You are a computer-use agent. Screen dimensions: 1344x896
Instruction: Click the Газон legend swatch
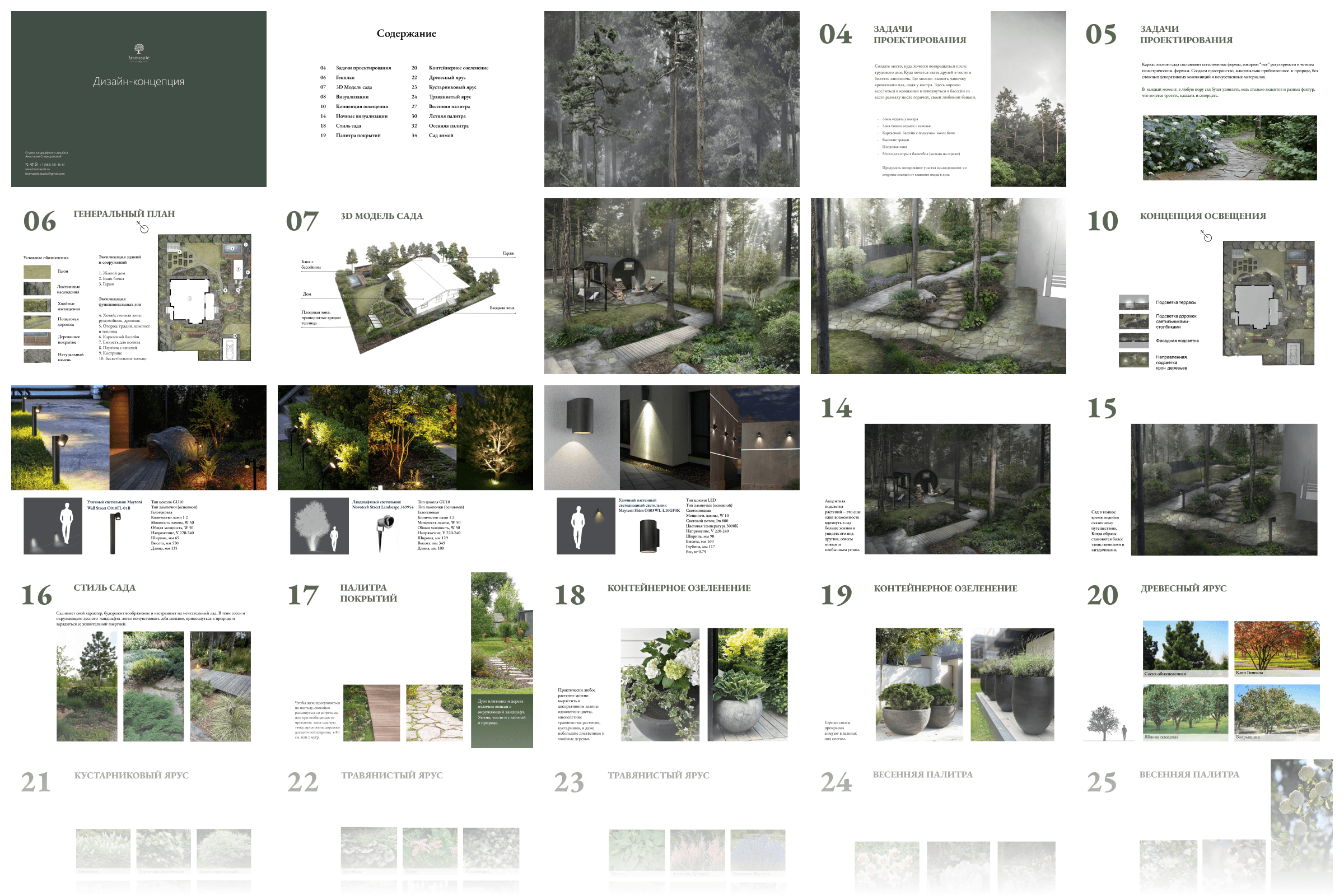click(37, 272)
